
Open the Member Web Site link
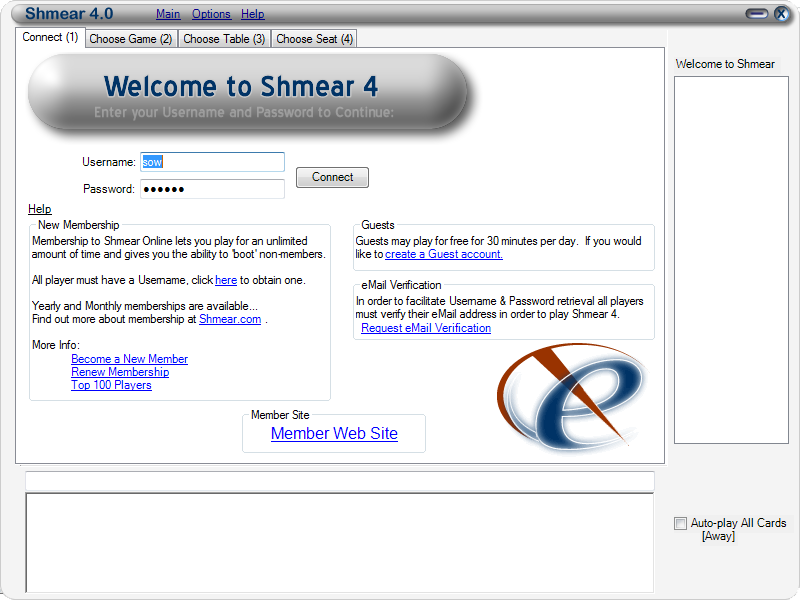tap(334, 433)
